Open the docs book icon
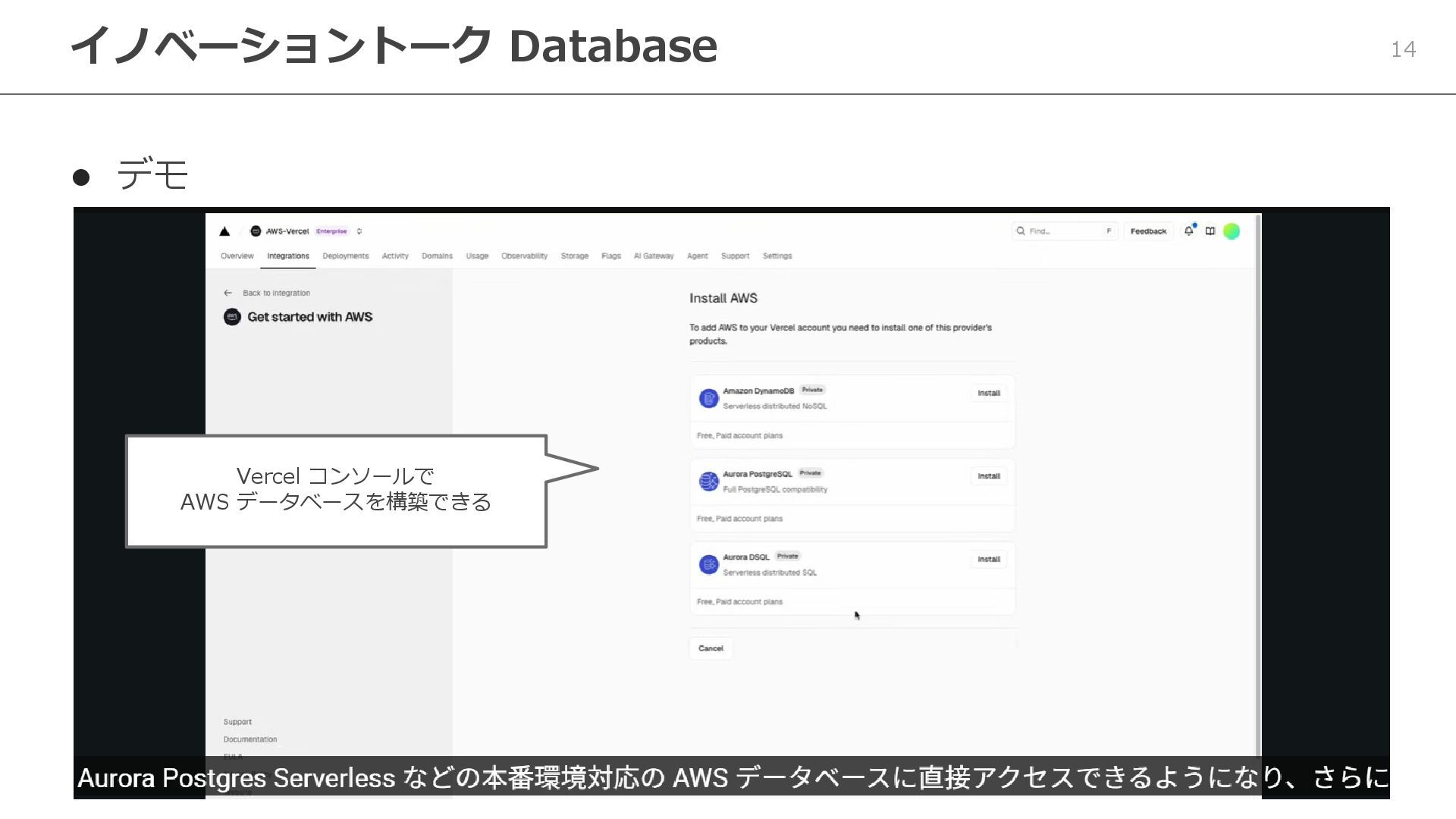Viewport: 1456px width, 819px height. (x=1210, y=231)
